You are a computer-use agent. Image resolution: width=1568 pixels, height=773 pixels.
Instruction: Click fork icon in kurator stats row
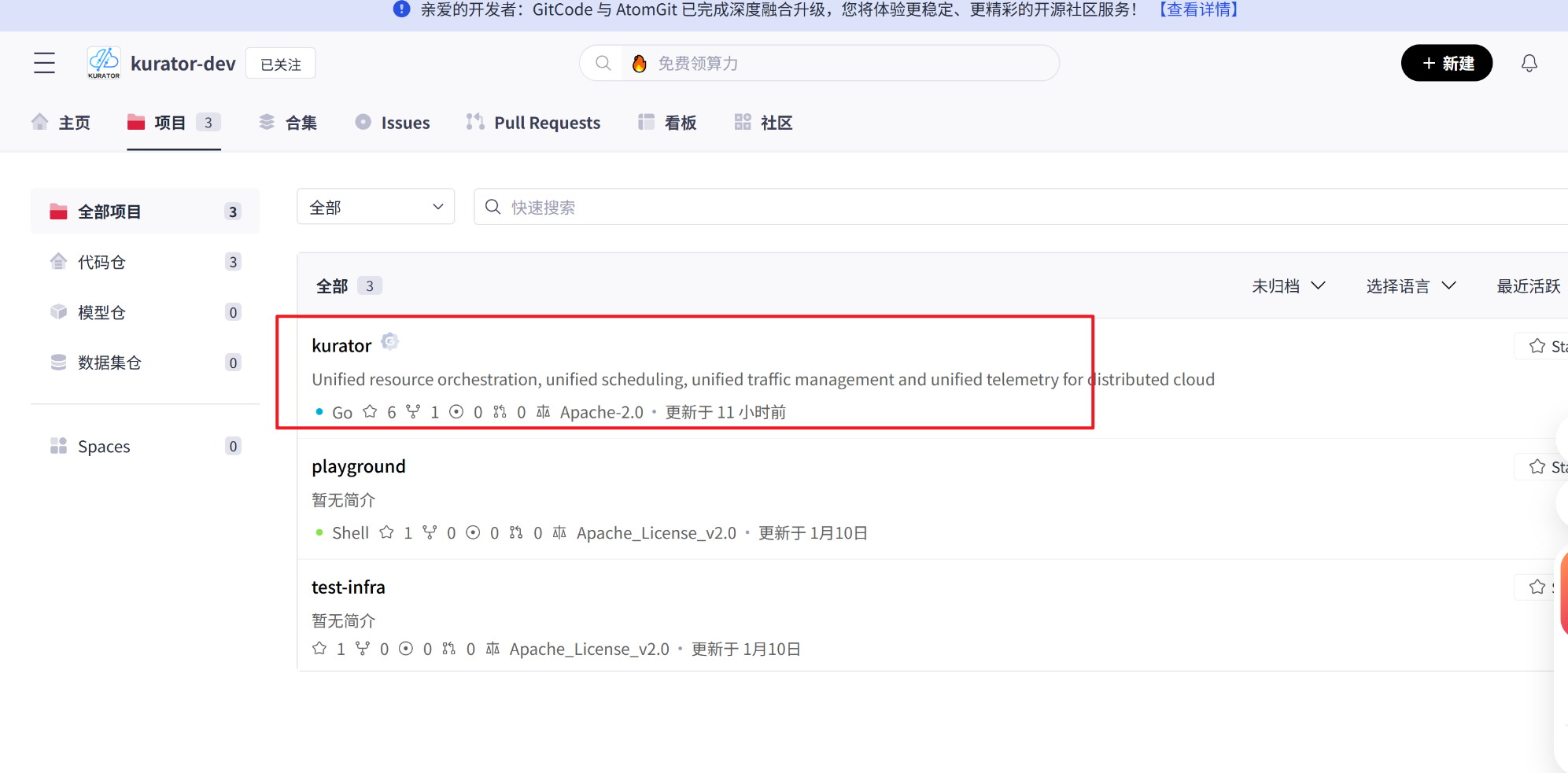tap(413, 411)
